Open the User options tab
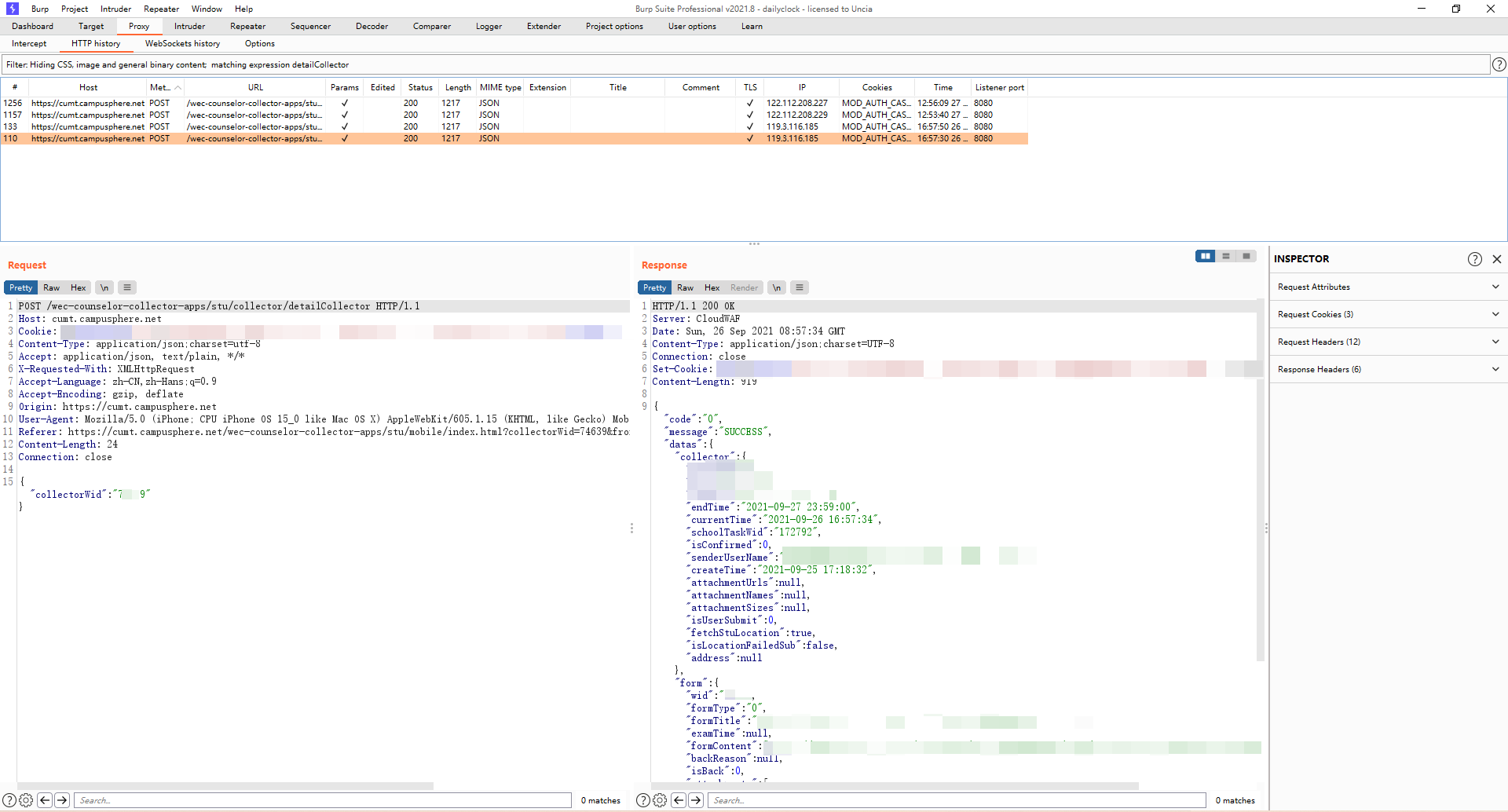This screenshot has height=812, width=1508. click(x=692, y=26)
